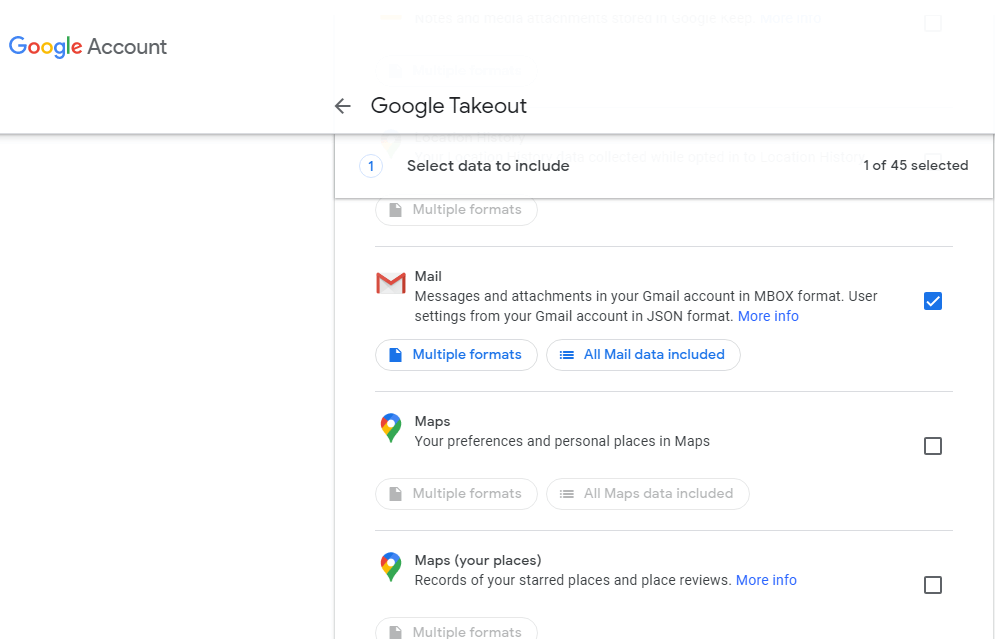Open the All Maps data included selector
995x639 pixels.
click(x=647, y=493)
